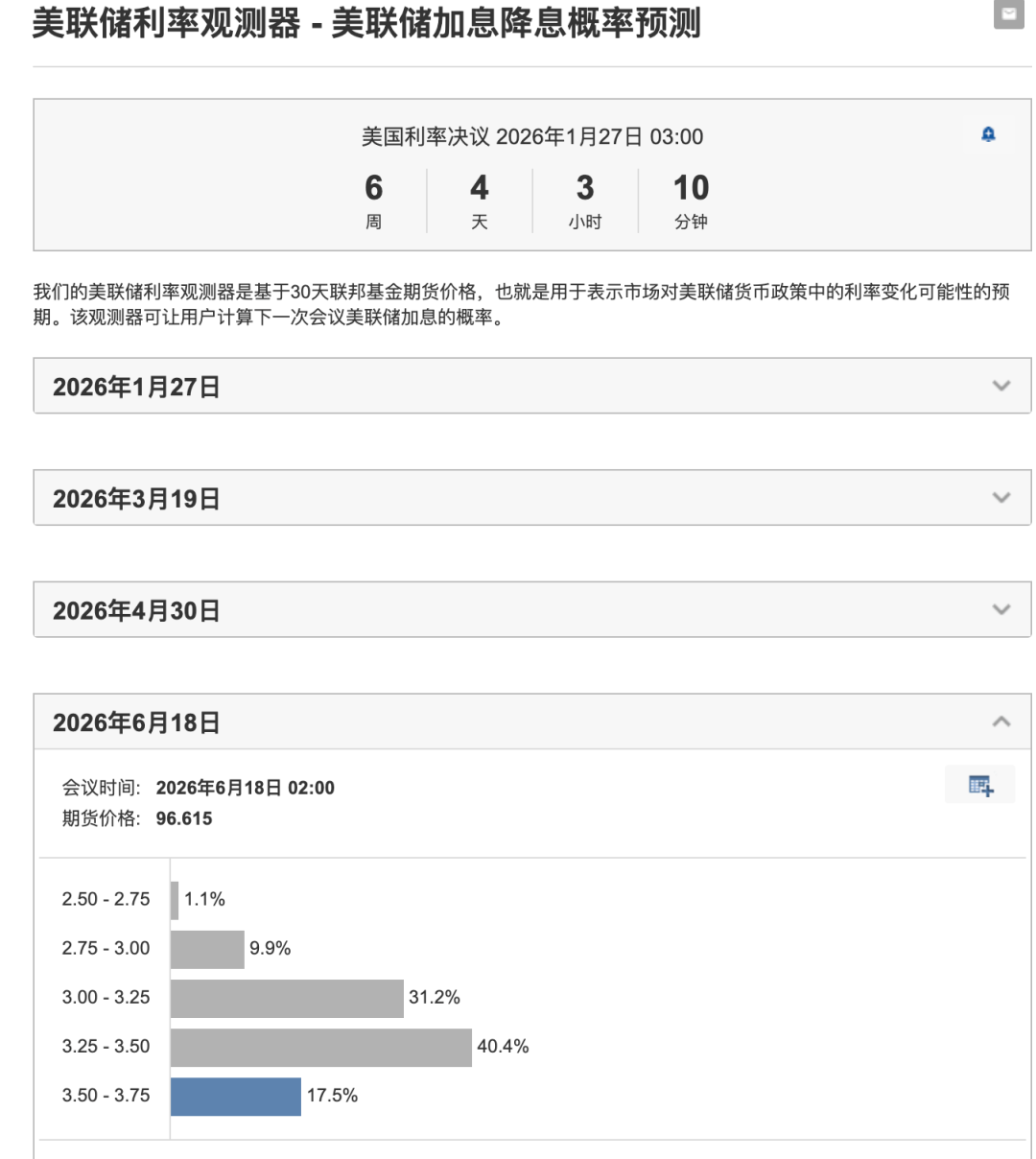The image size is (1036, 1159).
Task: Expand the 2026年4月30日 section chevron
Action: pyautogui.click(x=1001, y=610)
